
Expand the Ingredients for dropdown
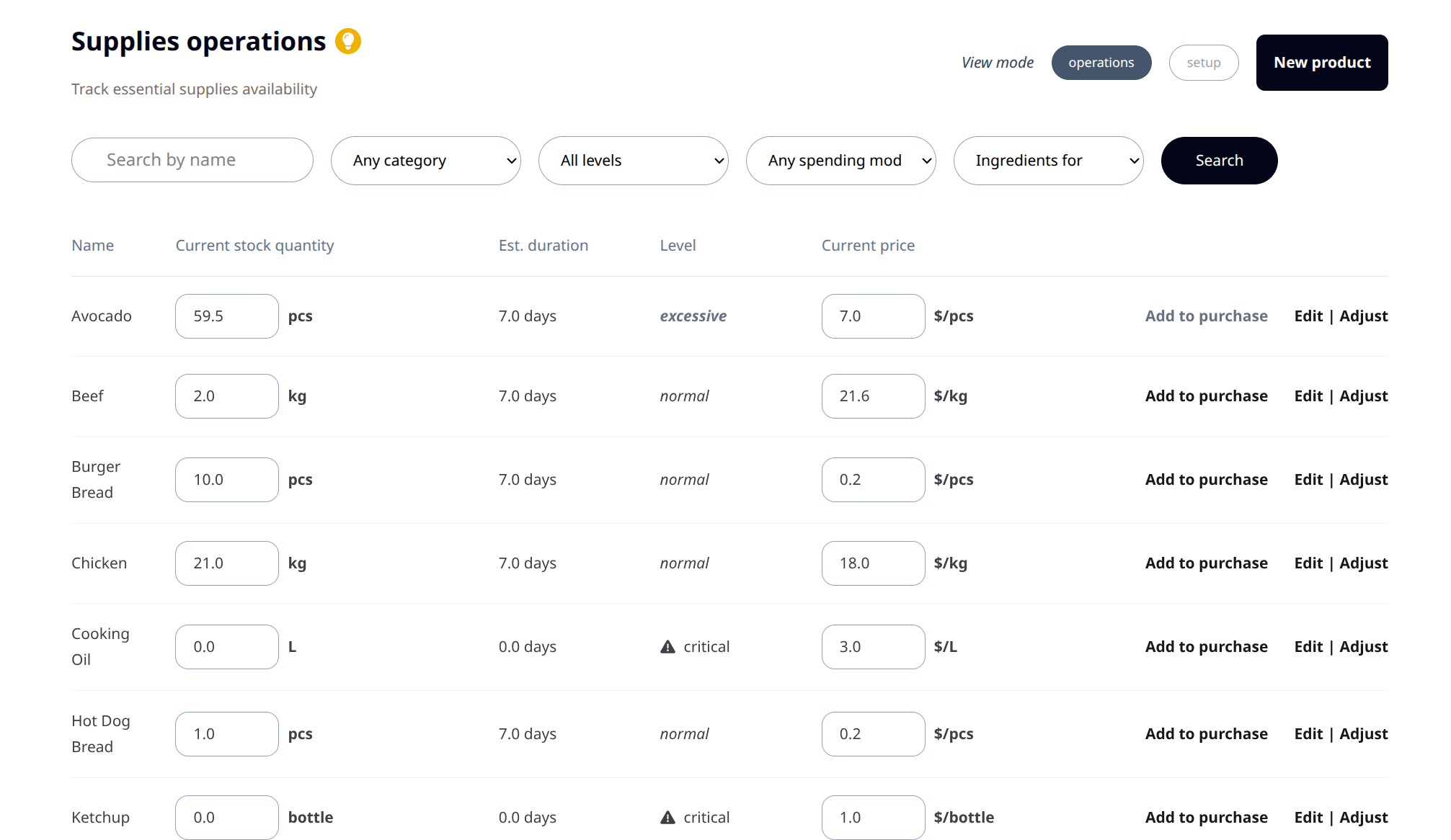coord(1048,161)
